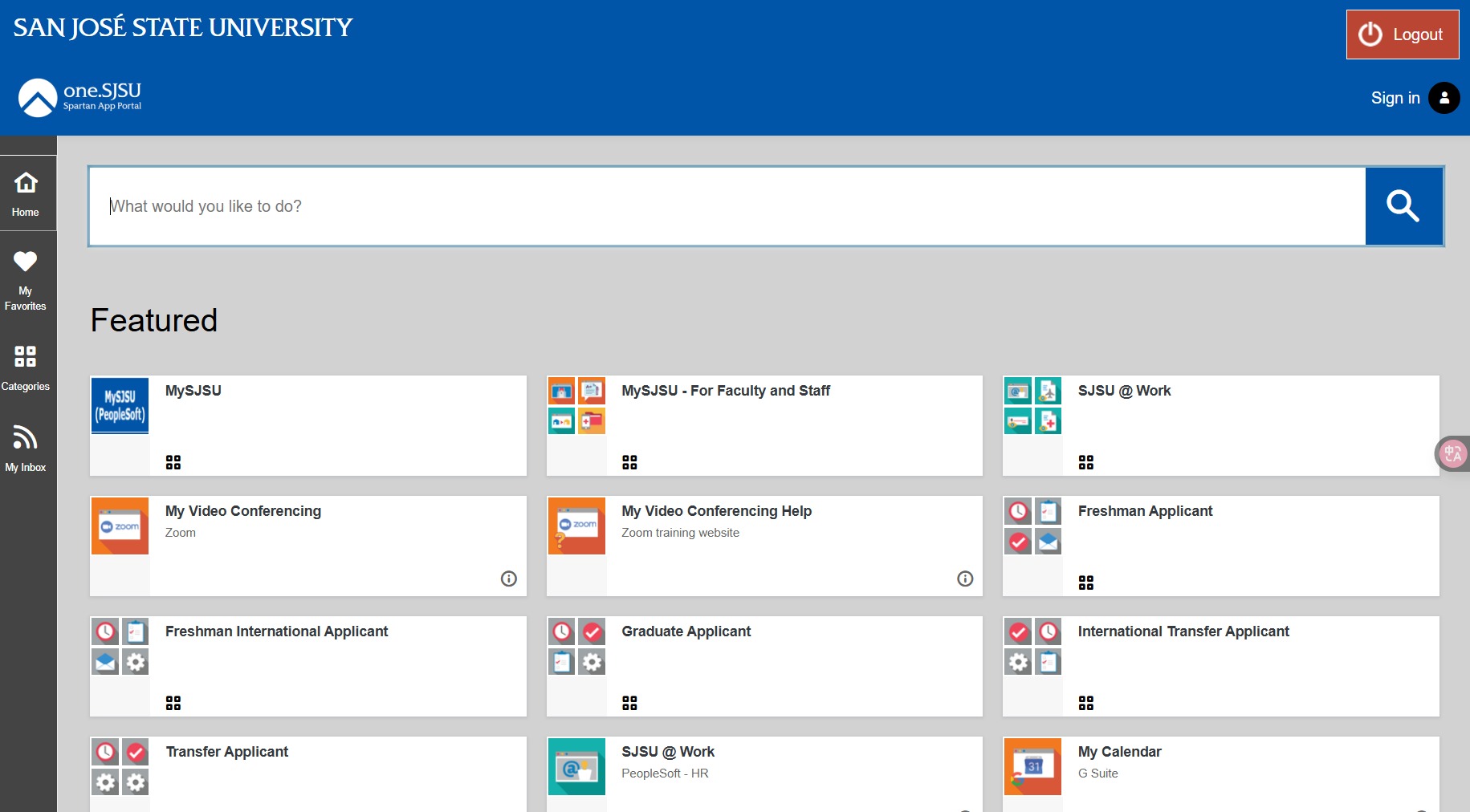Focus the 'What would you like to do?' search field
1470x812 pixels.
tap(727, 206)
